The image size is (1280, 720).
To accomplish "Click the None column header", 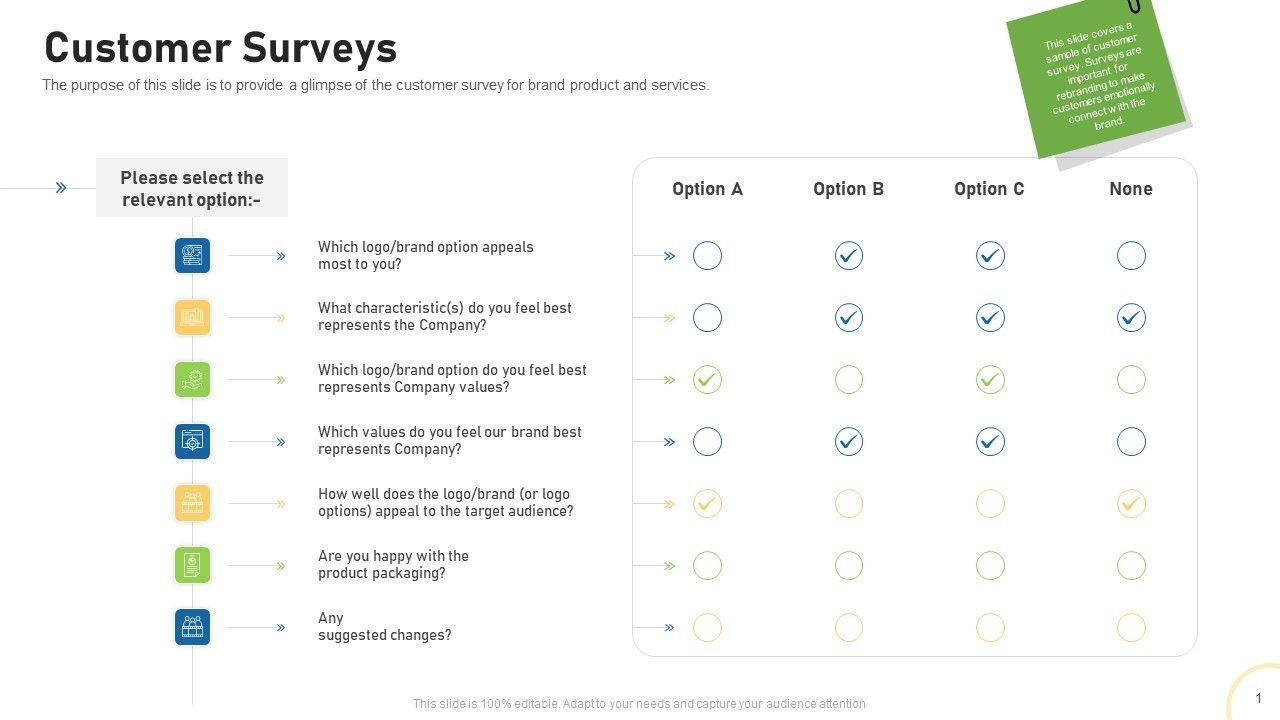I will pyautogui.click(x=1131, y=189).
